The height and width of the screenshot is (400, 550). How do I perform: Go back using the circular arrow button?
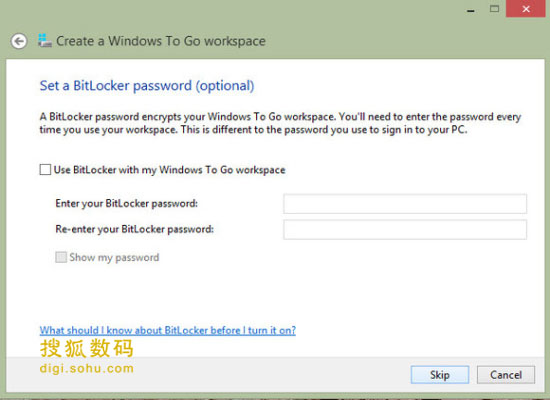coord(19,41)
